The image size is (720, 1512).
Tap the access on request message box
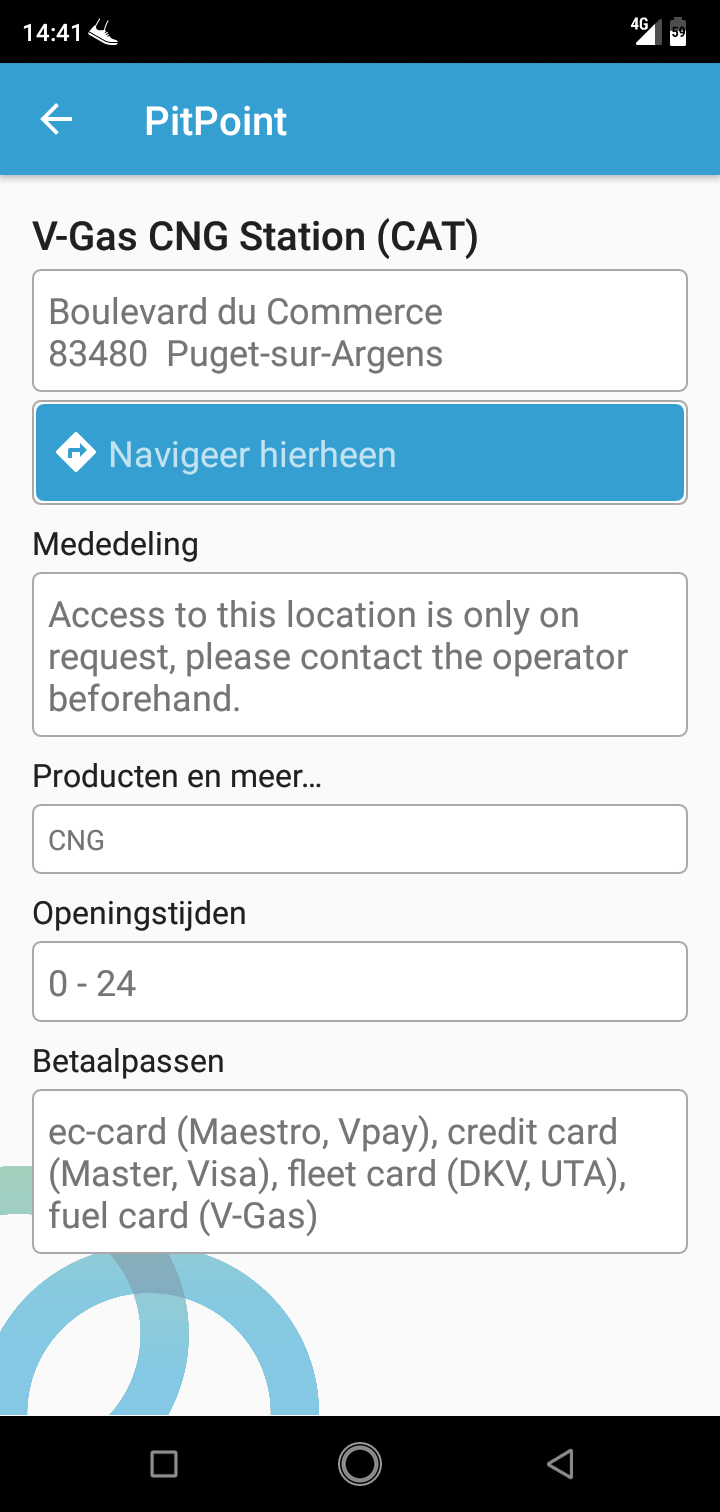pyautogui.click(x=360, y=654)
